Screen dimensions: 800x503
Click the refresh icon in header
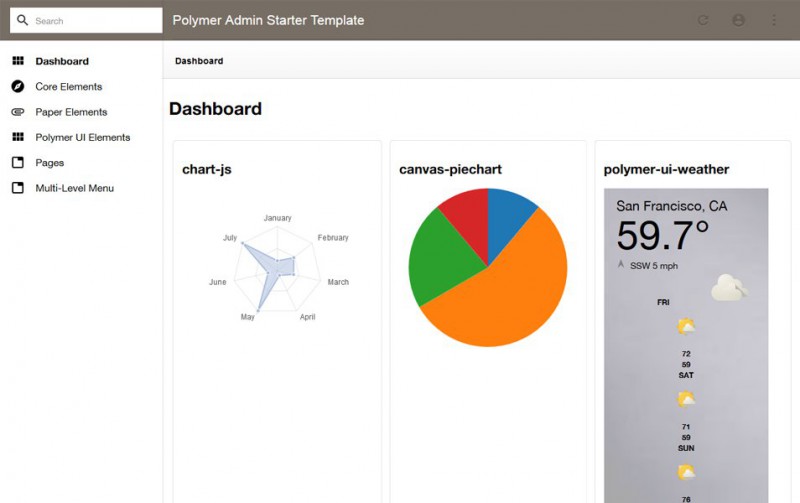703,20
